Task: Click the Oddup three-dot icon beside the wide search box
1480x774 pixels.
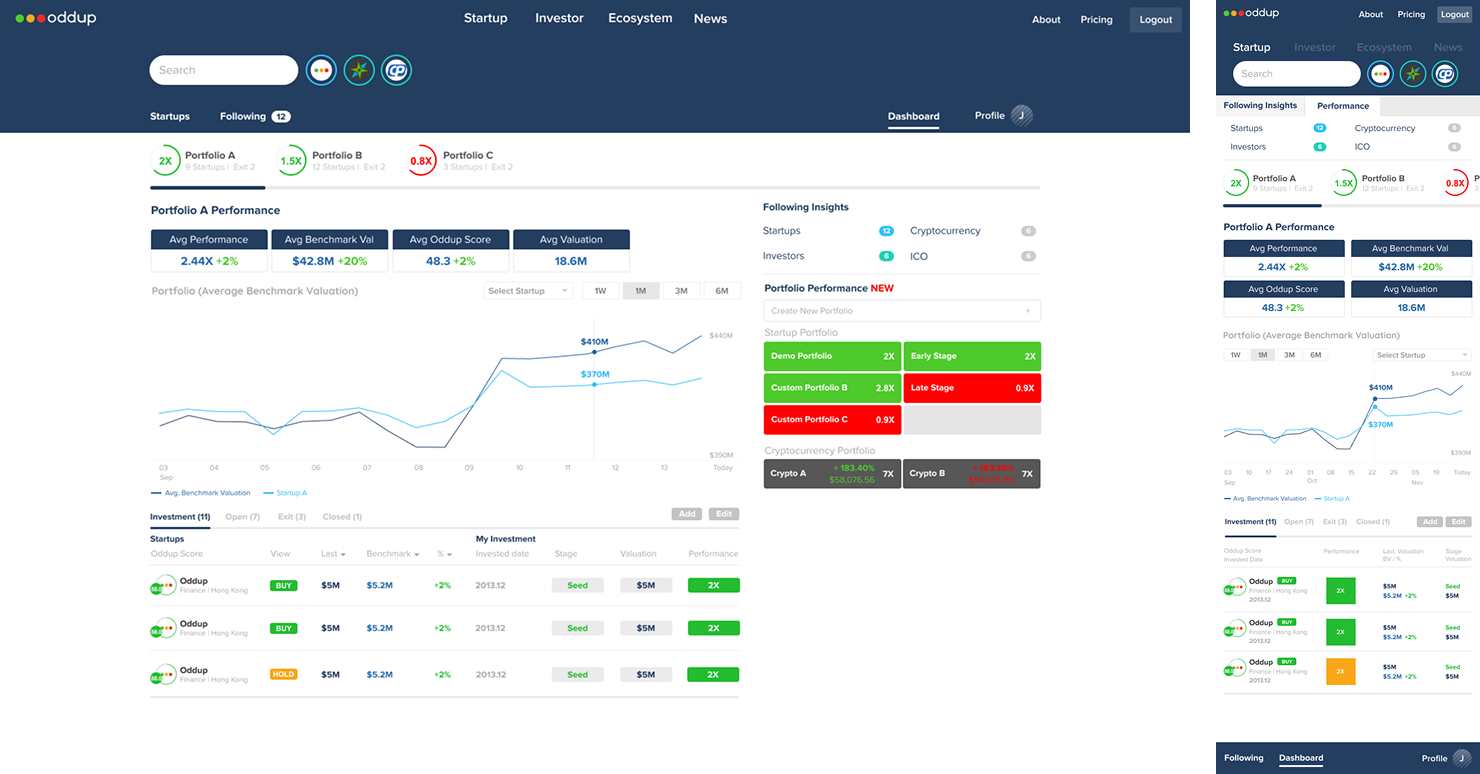Action: point(321,70)
